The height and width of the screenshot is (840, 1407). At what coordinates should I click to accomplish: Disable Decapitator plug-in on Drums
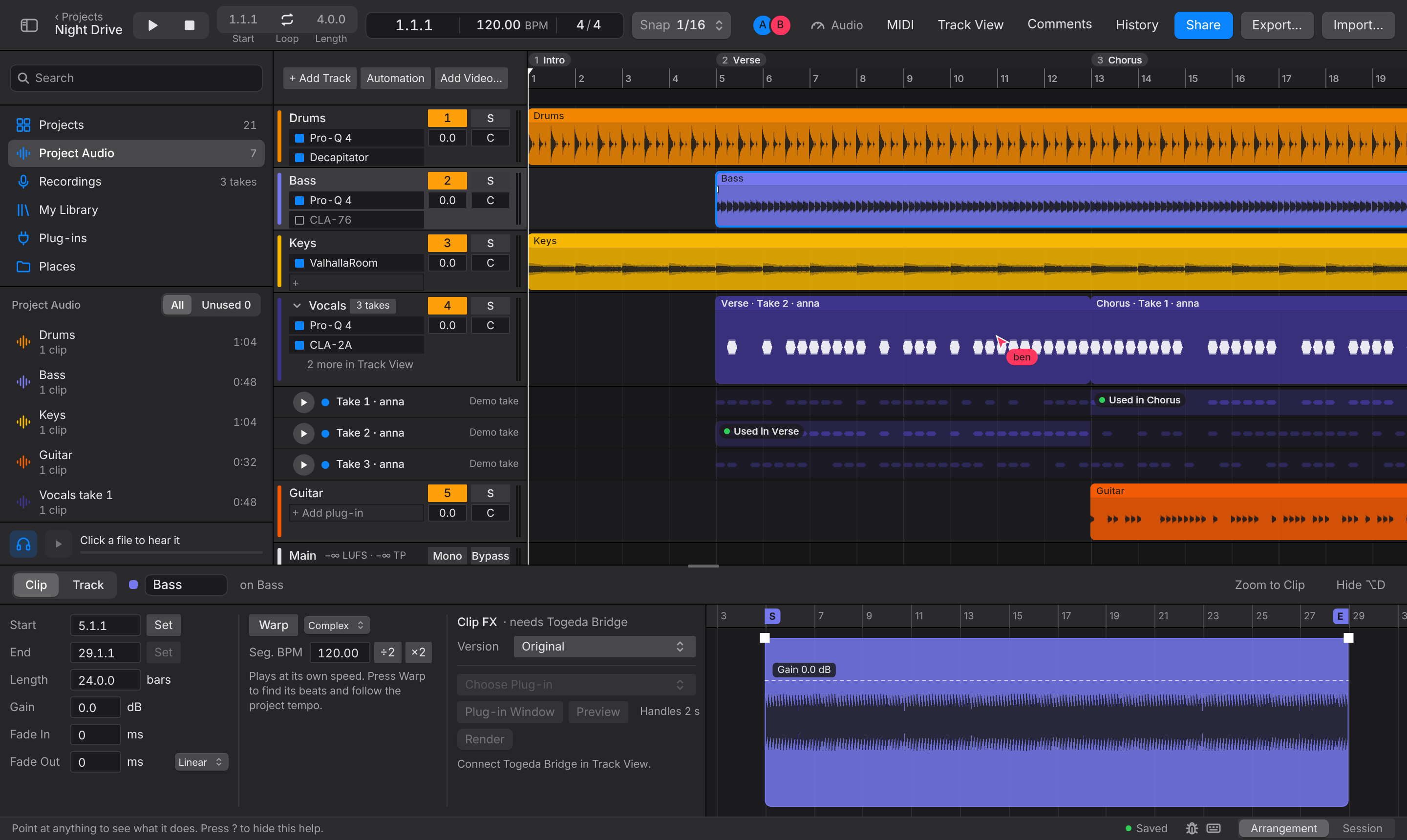click(x=299, y=157)
